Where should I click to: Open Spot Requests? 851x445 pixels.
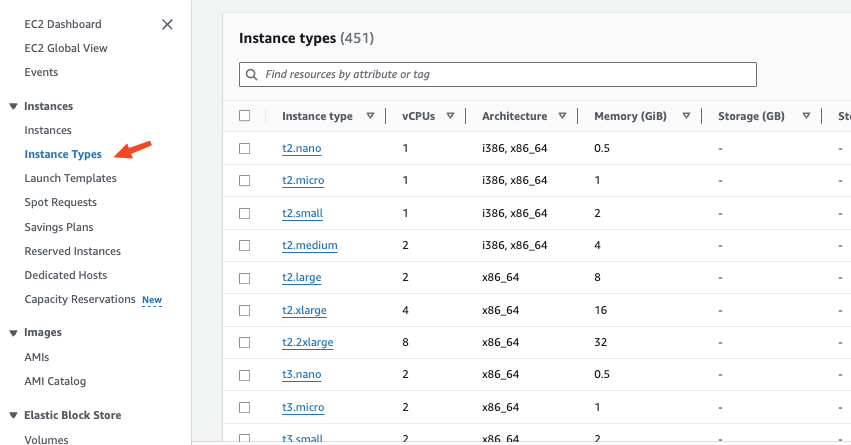tap(60, 202)
